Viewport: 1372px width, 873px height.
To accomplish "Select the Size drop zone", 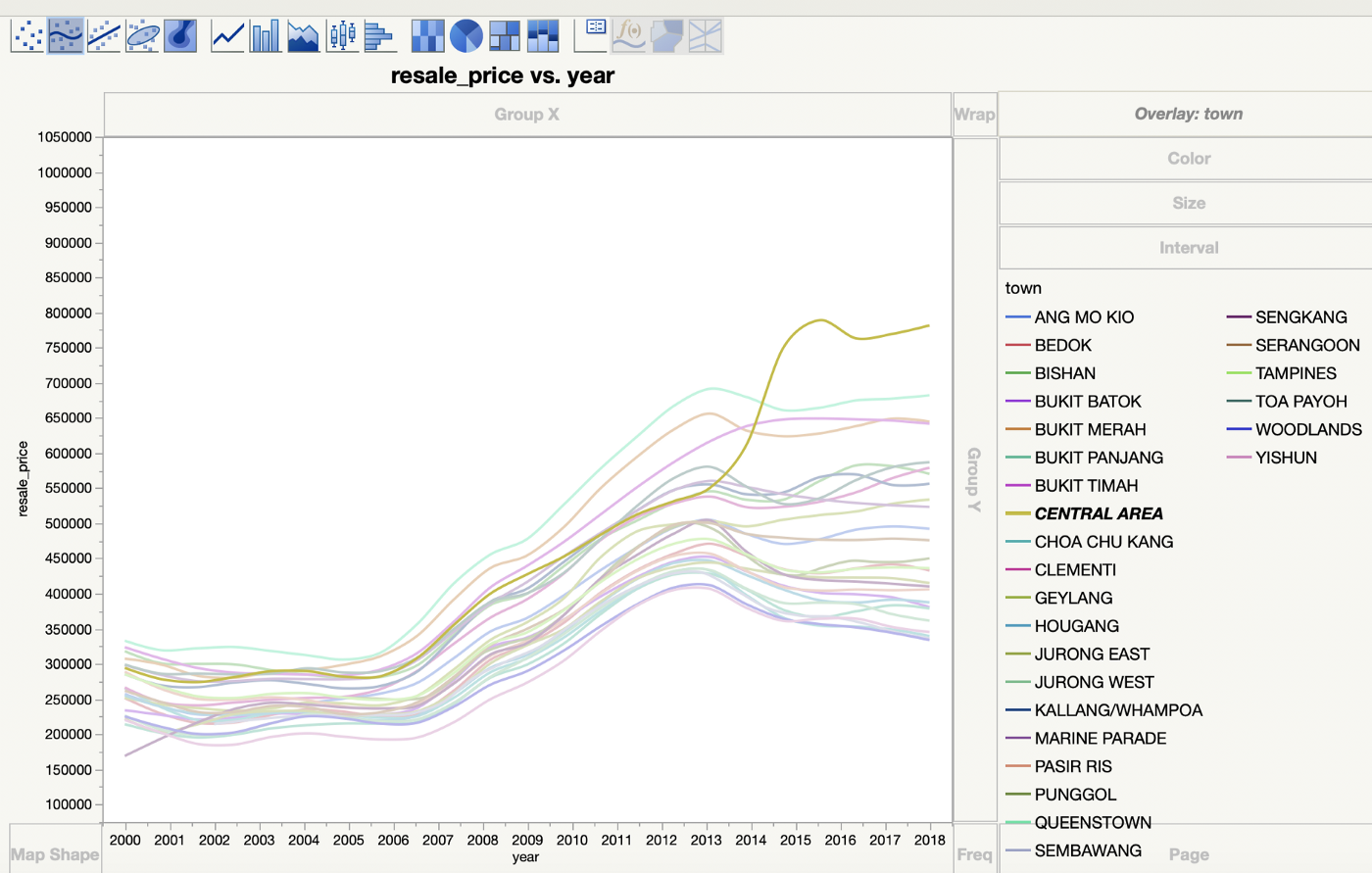I will (1188, 203).
